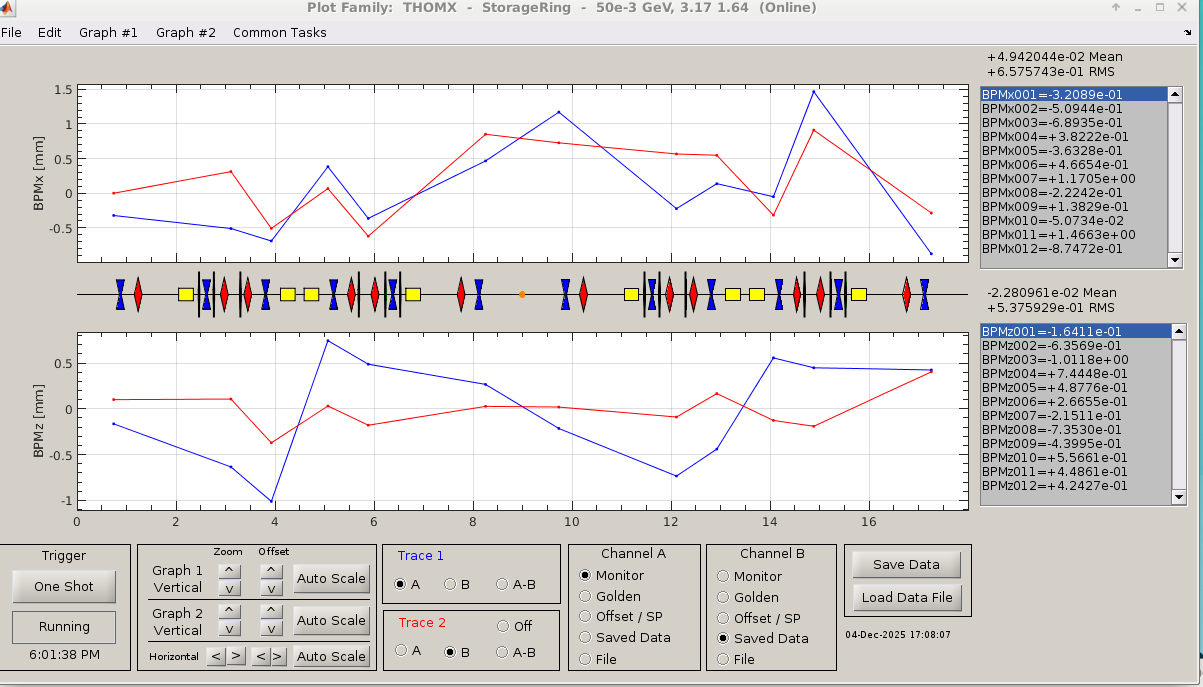Expand the menu bar overflow arrow

point(1186,33)
